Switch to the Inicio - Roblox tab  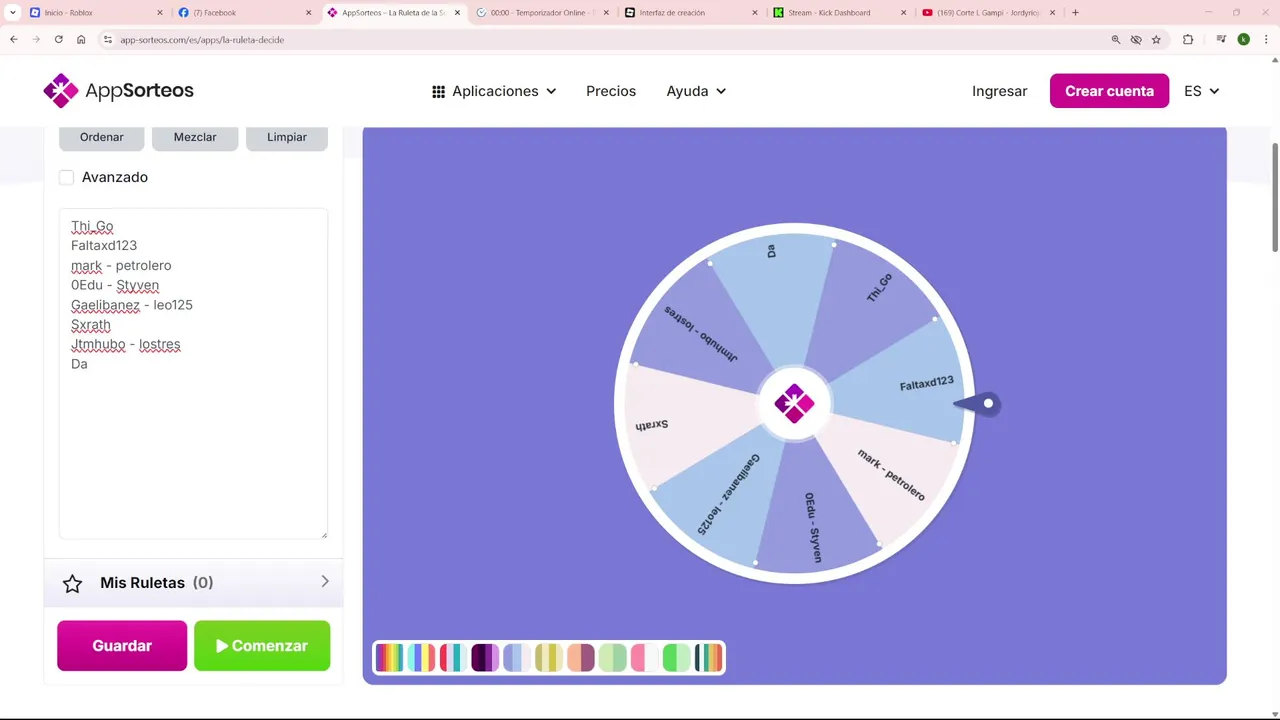pos(96,13)
